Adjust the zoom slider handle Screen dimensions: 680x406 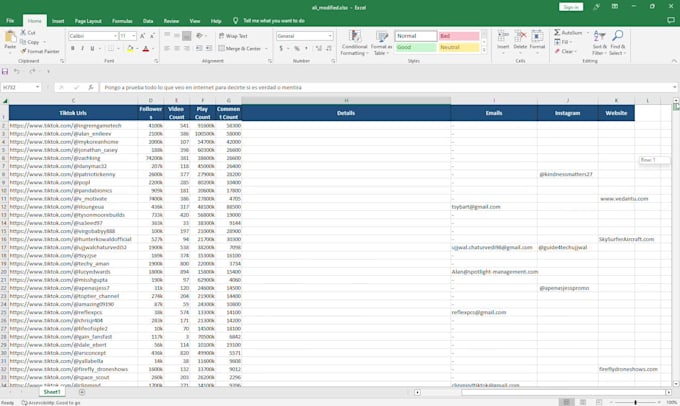point(635,402)
